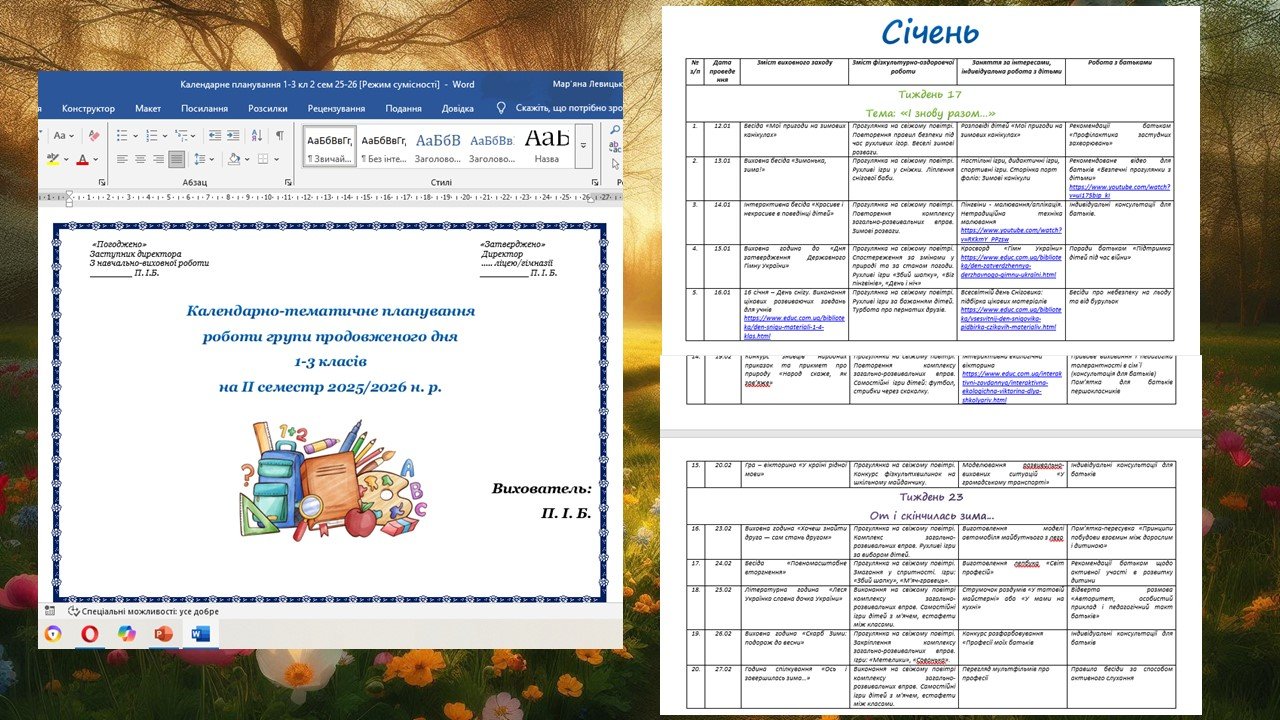Open the Макет ribbon tab
1280x720 pixels.
[148, 108]
